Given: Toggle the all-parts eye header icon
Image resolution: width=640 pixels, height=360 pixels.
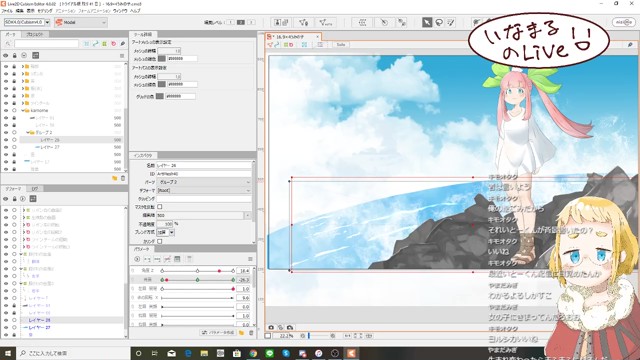Looking at the screenshot, I should click(x=6, y=56).
